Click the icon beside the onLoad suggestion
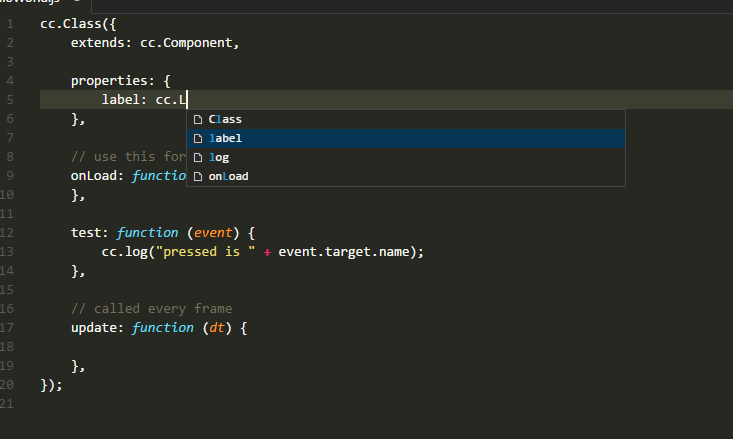 click(x=198, y=177)
